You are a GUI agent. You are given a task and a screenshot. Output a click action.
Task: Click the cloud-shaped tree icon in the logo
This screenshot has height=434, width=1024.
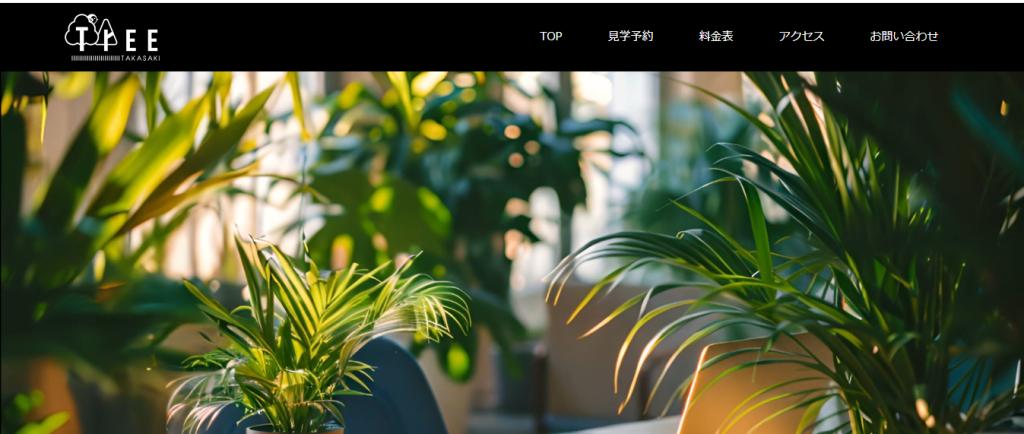pyautogui.click(x=82, y=31)
